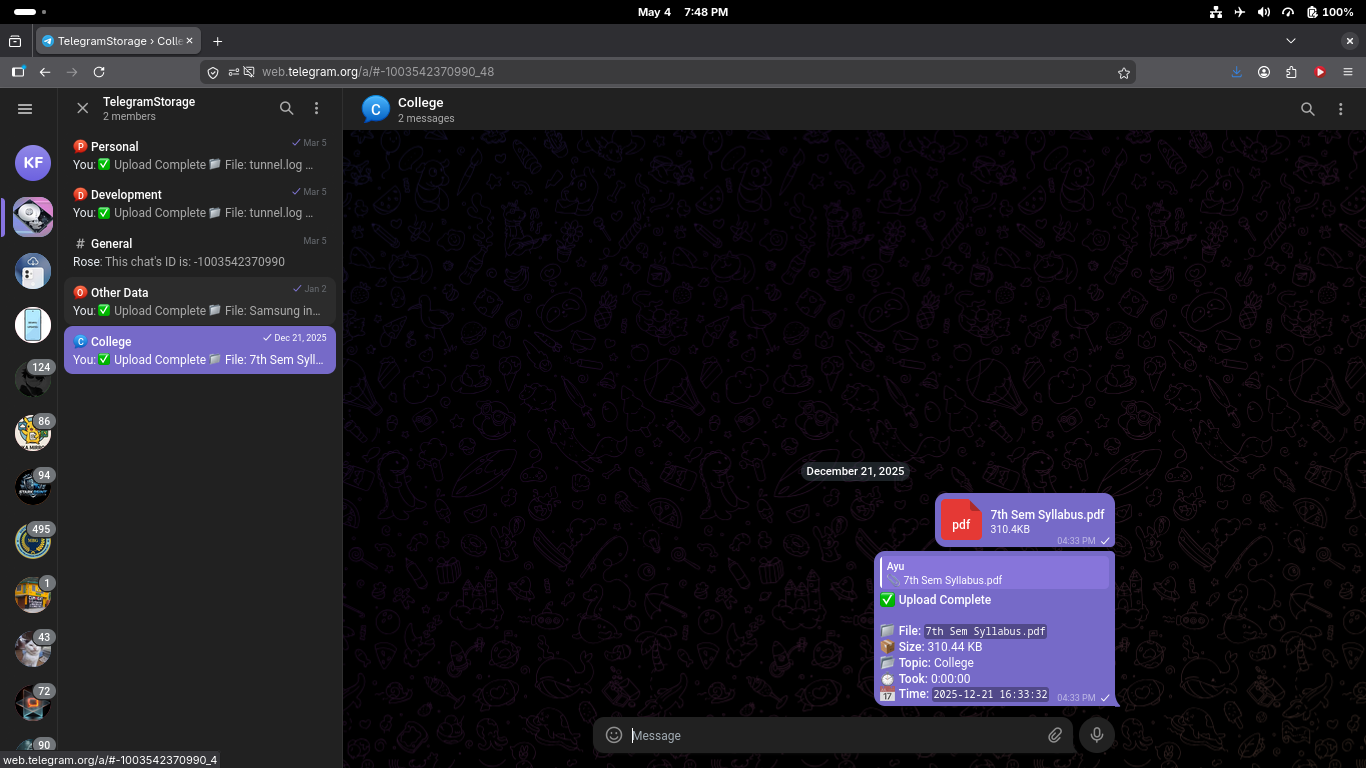Open the chat with 94 unread badge
The width and height of the screenshot is (1366, 768).
point(33,486)
